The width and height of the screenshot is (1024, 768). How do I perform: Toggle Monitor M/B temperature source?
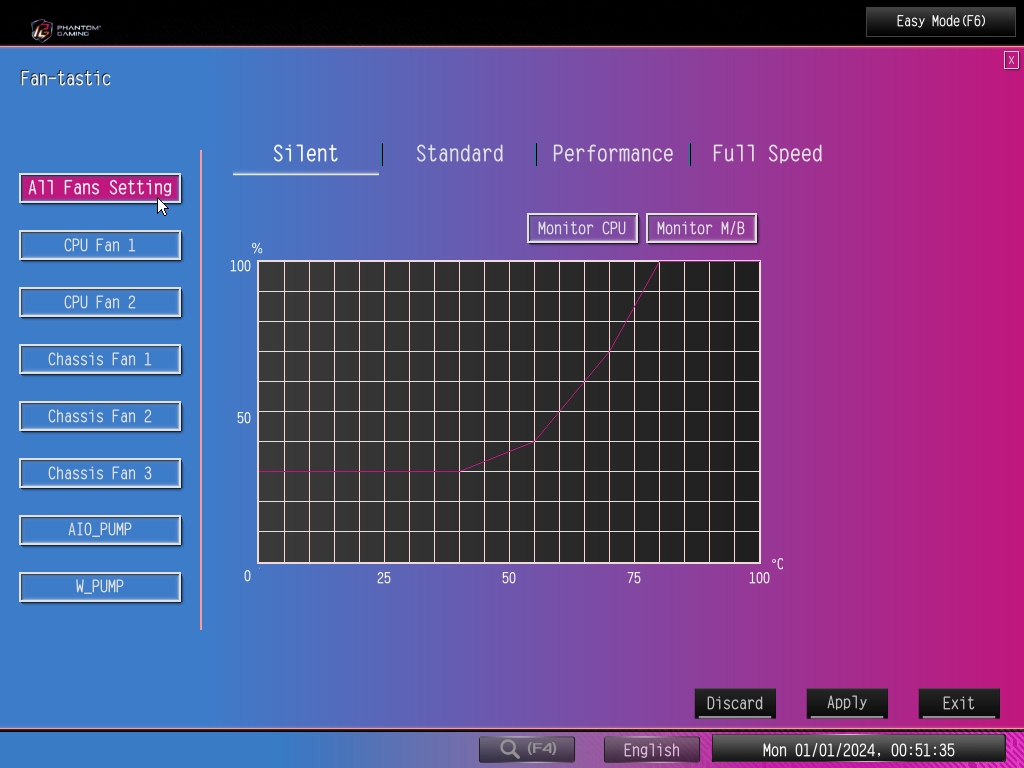[701, 228]
